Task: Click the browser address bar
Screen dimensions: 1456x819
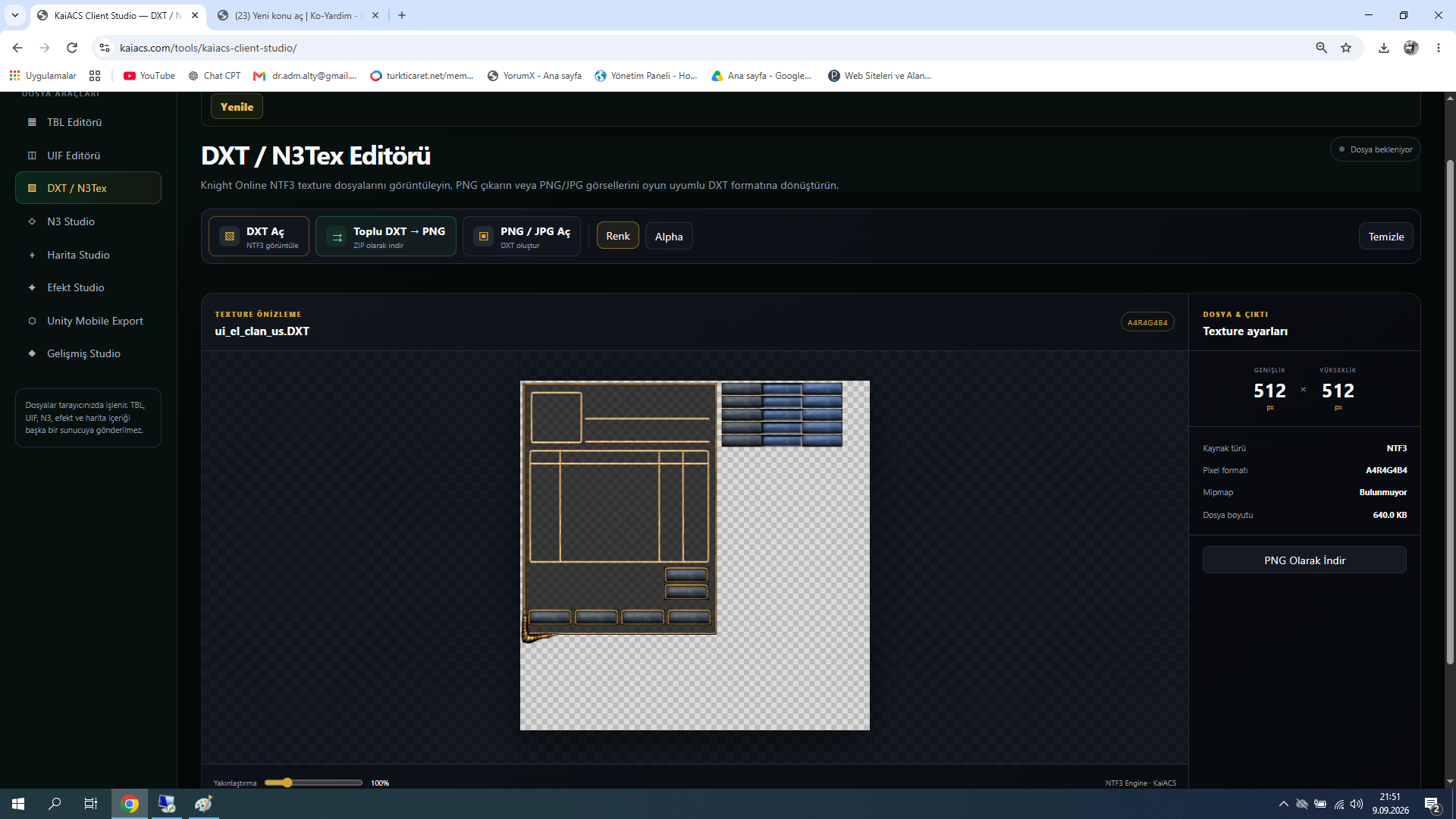Action: pos(713,48)
